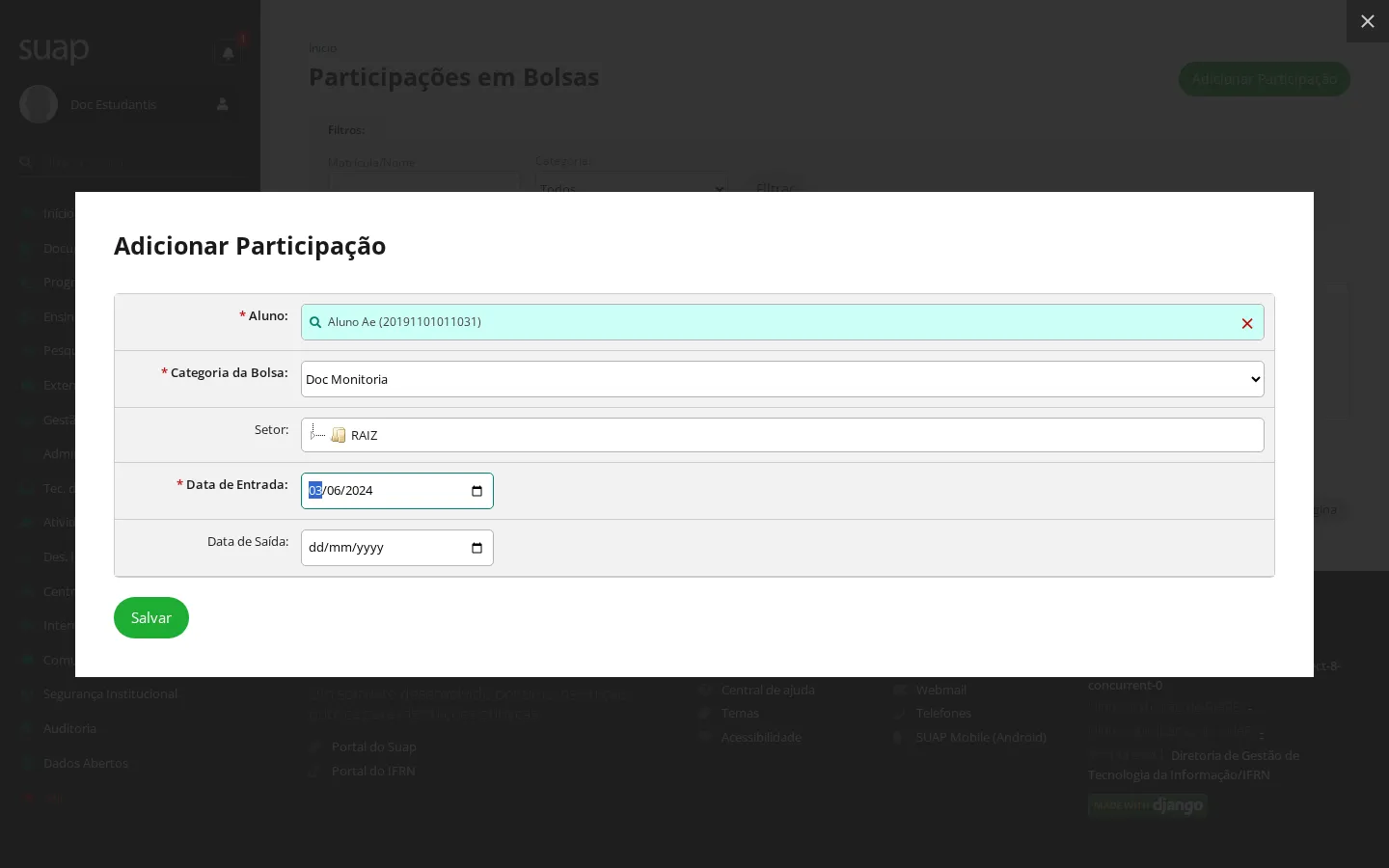This screenshot has width=1389, height=868.
Task: Open Auditoria sidebar menu
Action: [69, 728]
